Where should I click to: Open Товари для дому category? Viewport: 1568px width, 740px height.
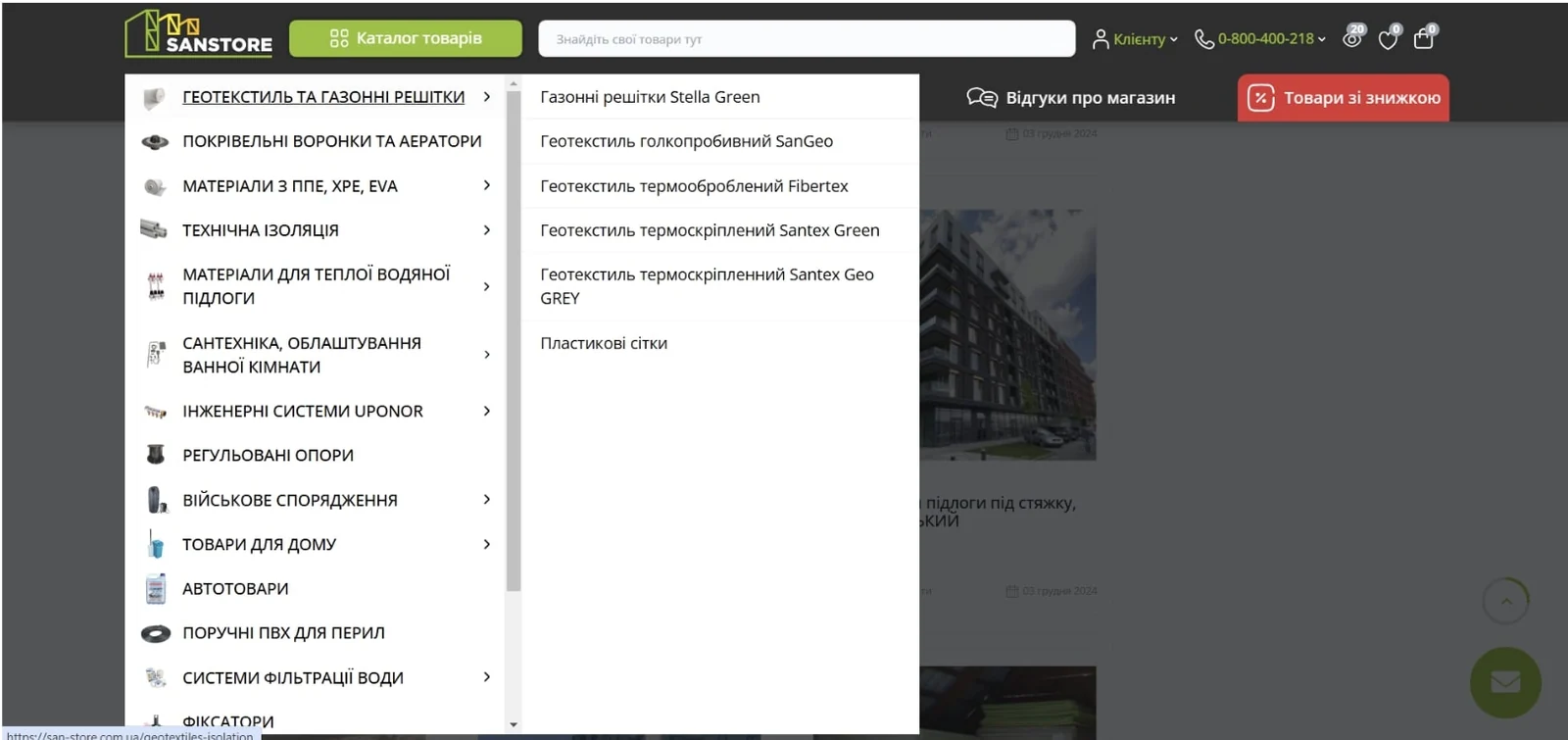click(259, 544)
